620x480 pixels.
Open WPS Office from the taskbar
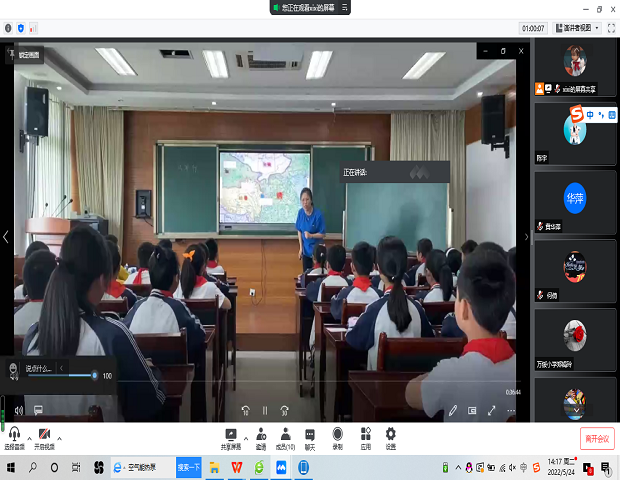tap(236, 468)
